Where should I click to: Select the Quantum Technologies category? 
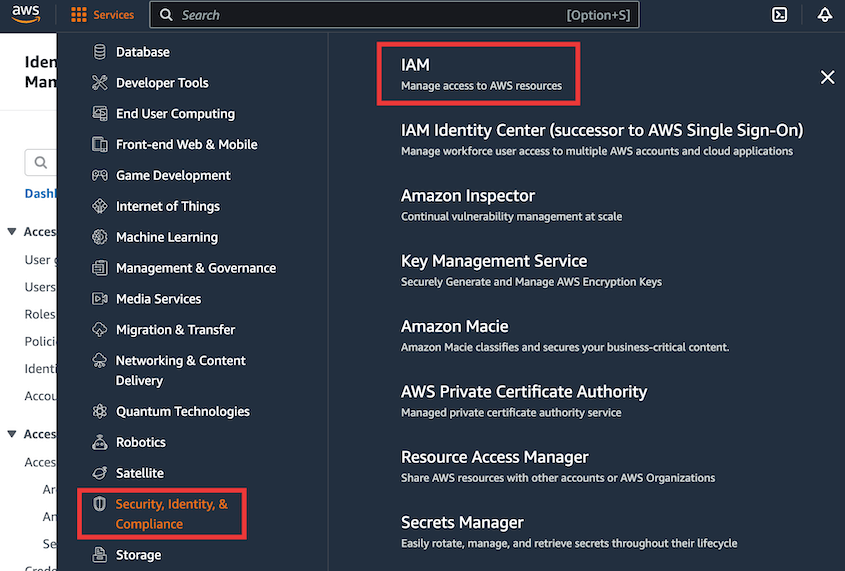pos(183,412)
